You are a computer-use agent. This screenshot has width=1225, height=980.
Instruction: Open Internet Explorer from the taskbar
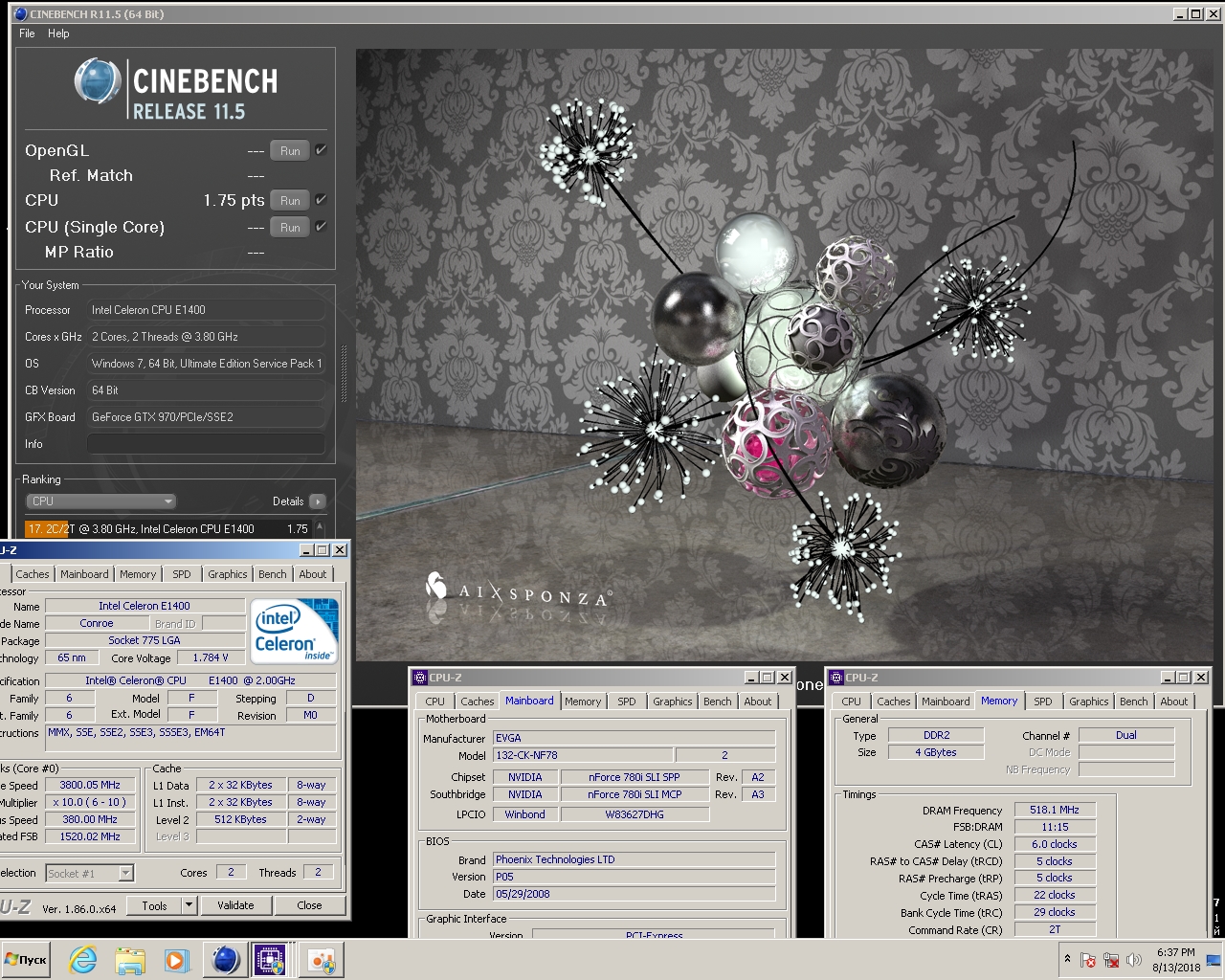pyautogui.click(x=83, y=960)
